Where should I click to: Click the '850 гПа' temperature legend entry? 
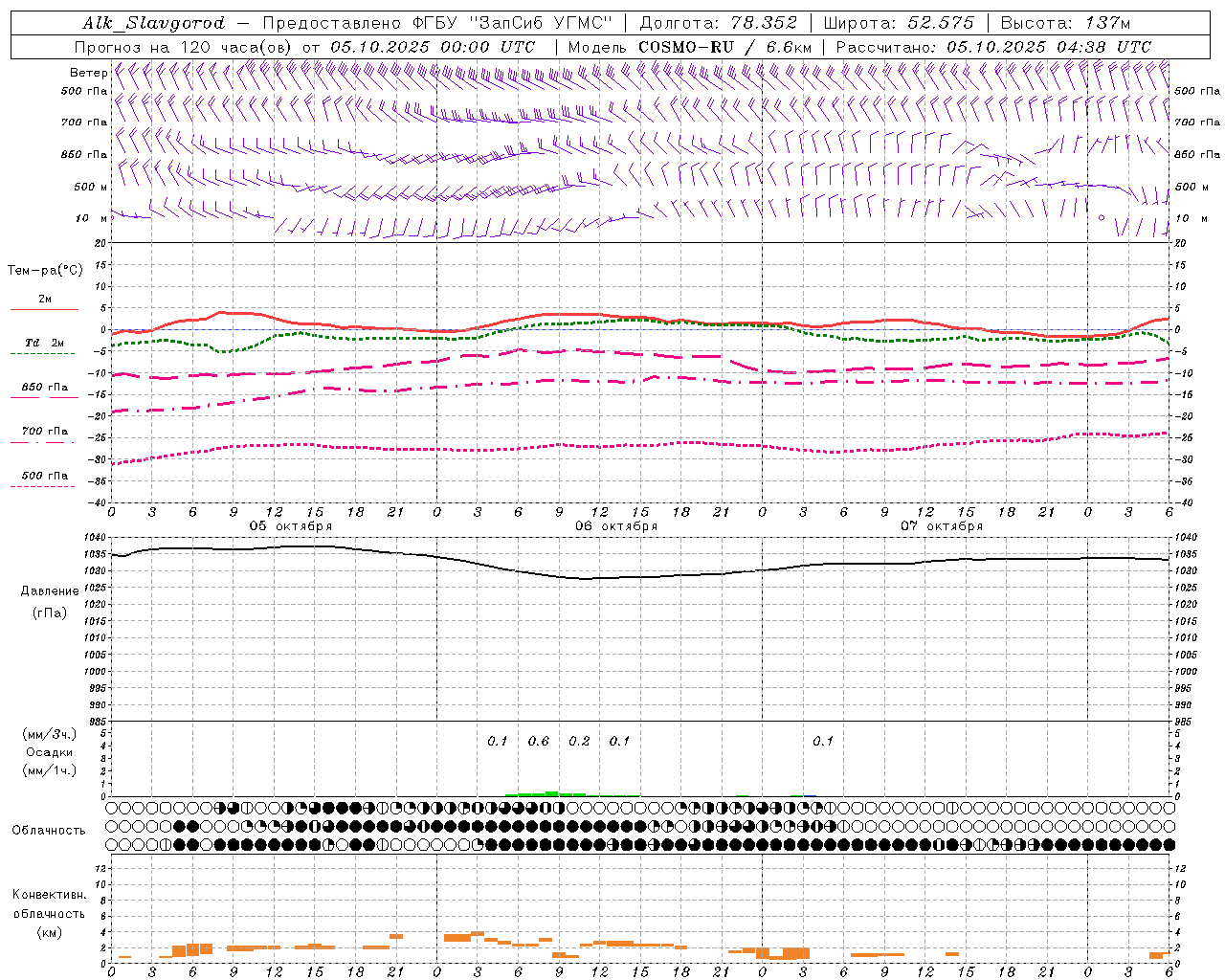(x=45, y=388)
